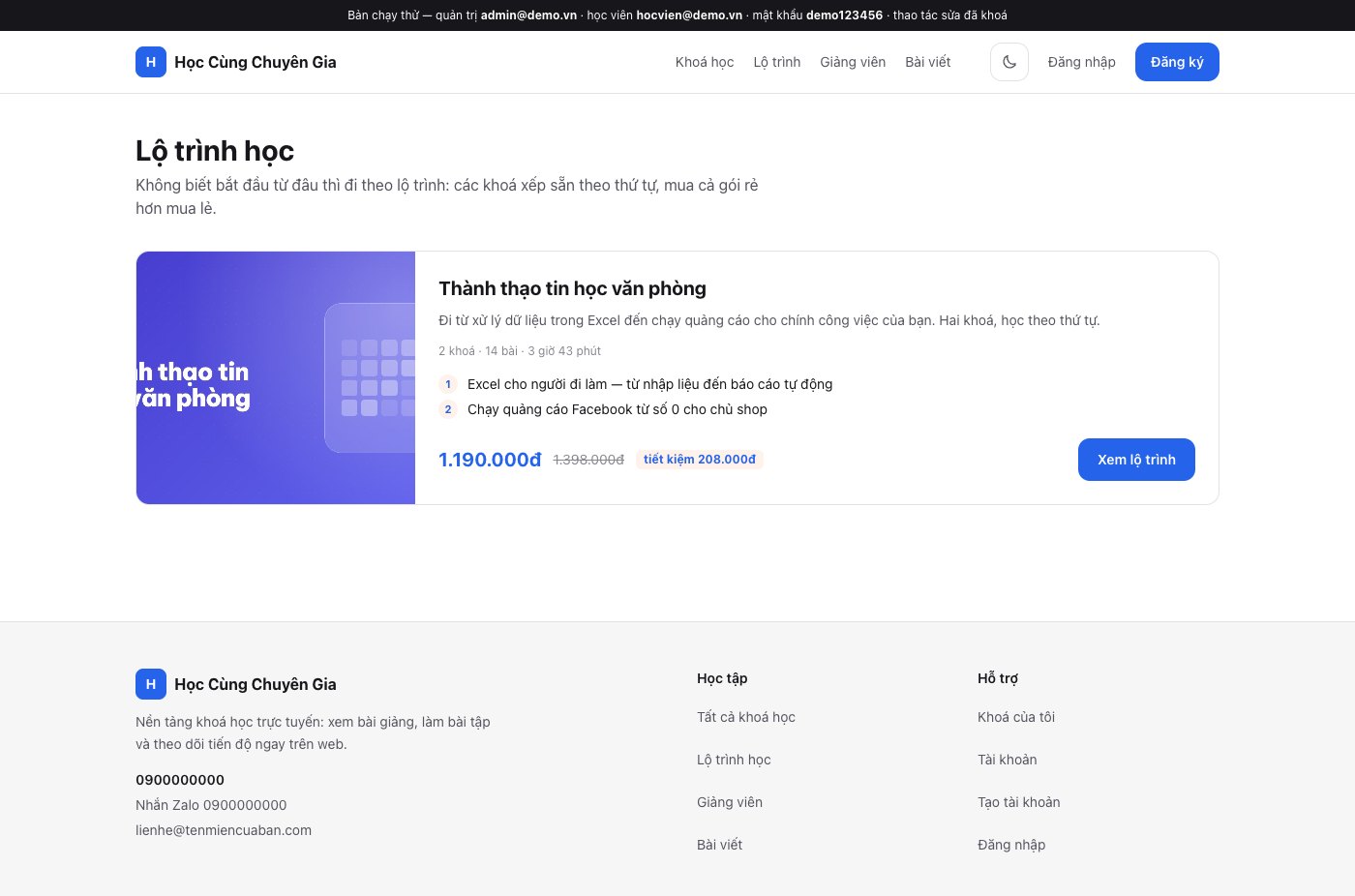Toggle dark mode with moon icon
The height and width of the screenshot is (896, 1355).
click(1009, 62)
